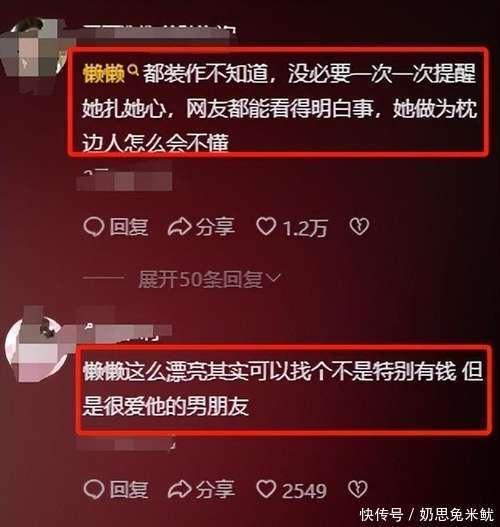Like the second comment with 2549 likes
This screenshot has height=527, width=500.
(266, 489)
